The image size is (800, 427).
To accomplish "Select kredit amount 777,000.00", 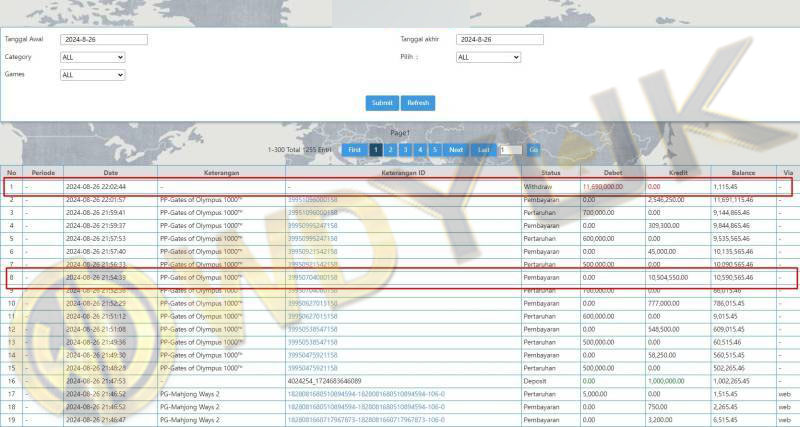I will (x=663, y=304).
